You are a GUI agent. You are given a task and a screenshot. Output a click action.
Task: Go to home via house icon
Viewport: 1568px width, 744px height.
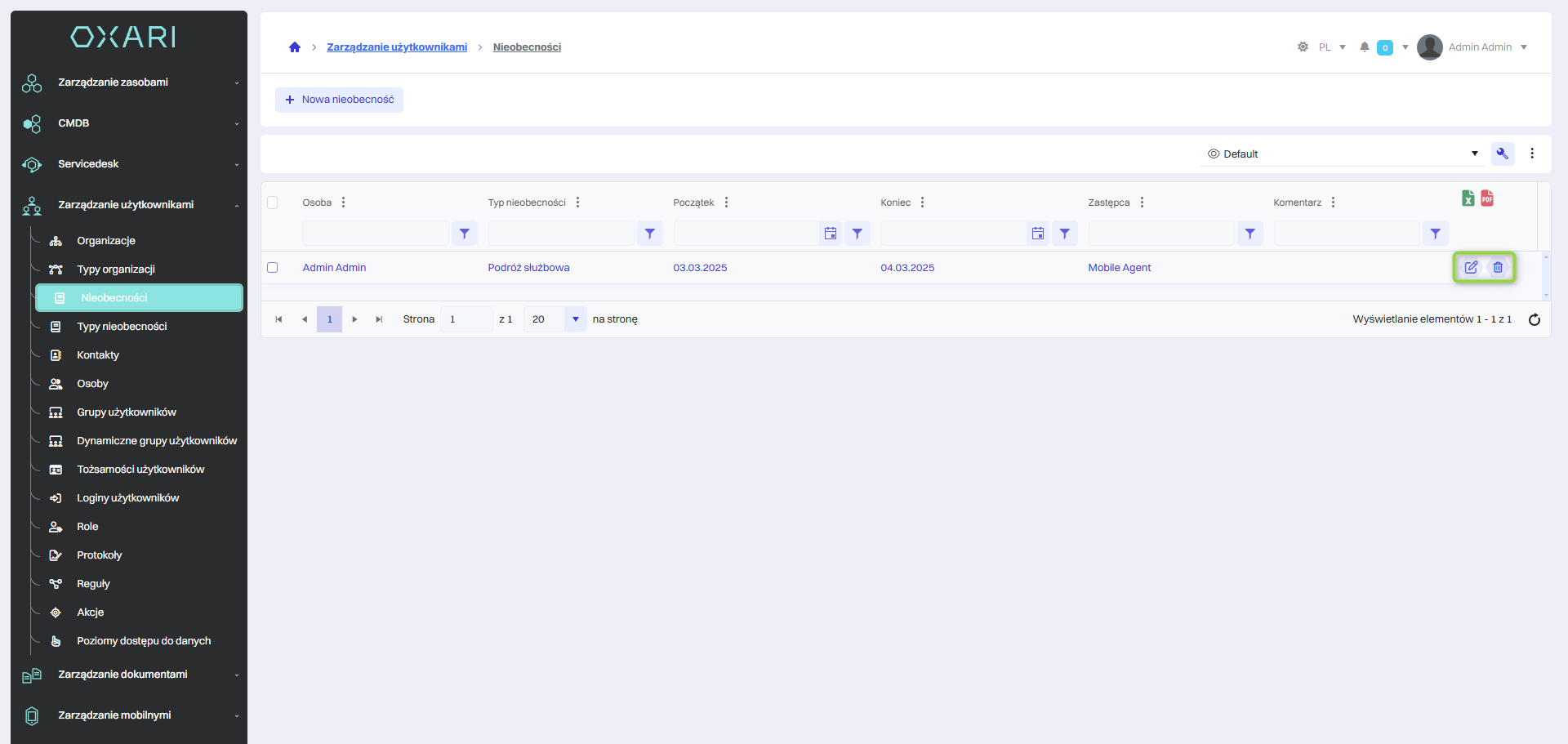pyautogui.click(x=295, y=47)
